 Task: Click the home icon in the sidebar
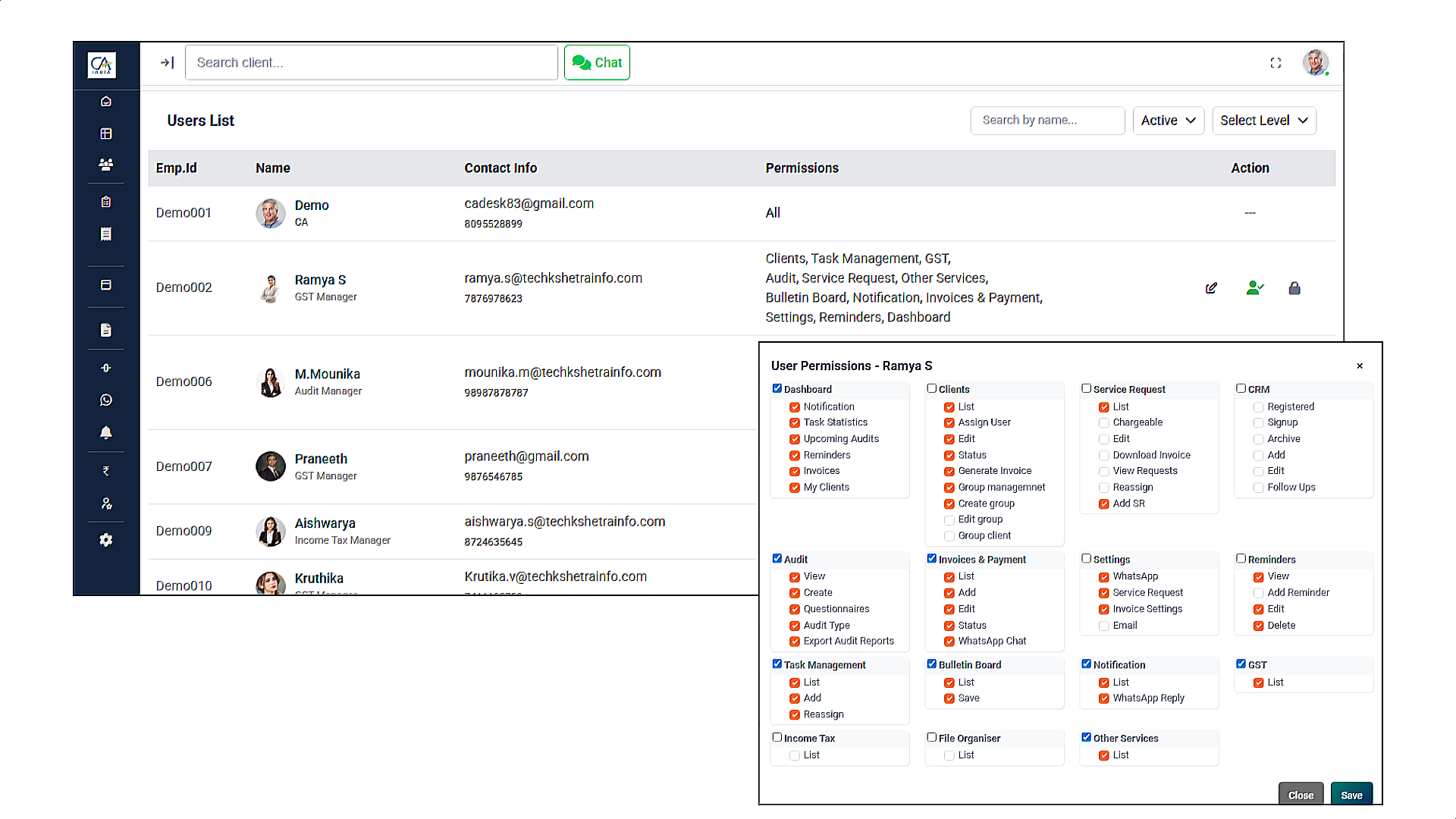106,102
